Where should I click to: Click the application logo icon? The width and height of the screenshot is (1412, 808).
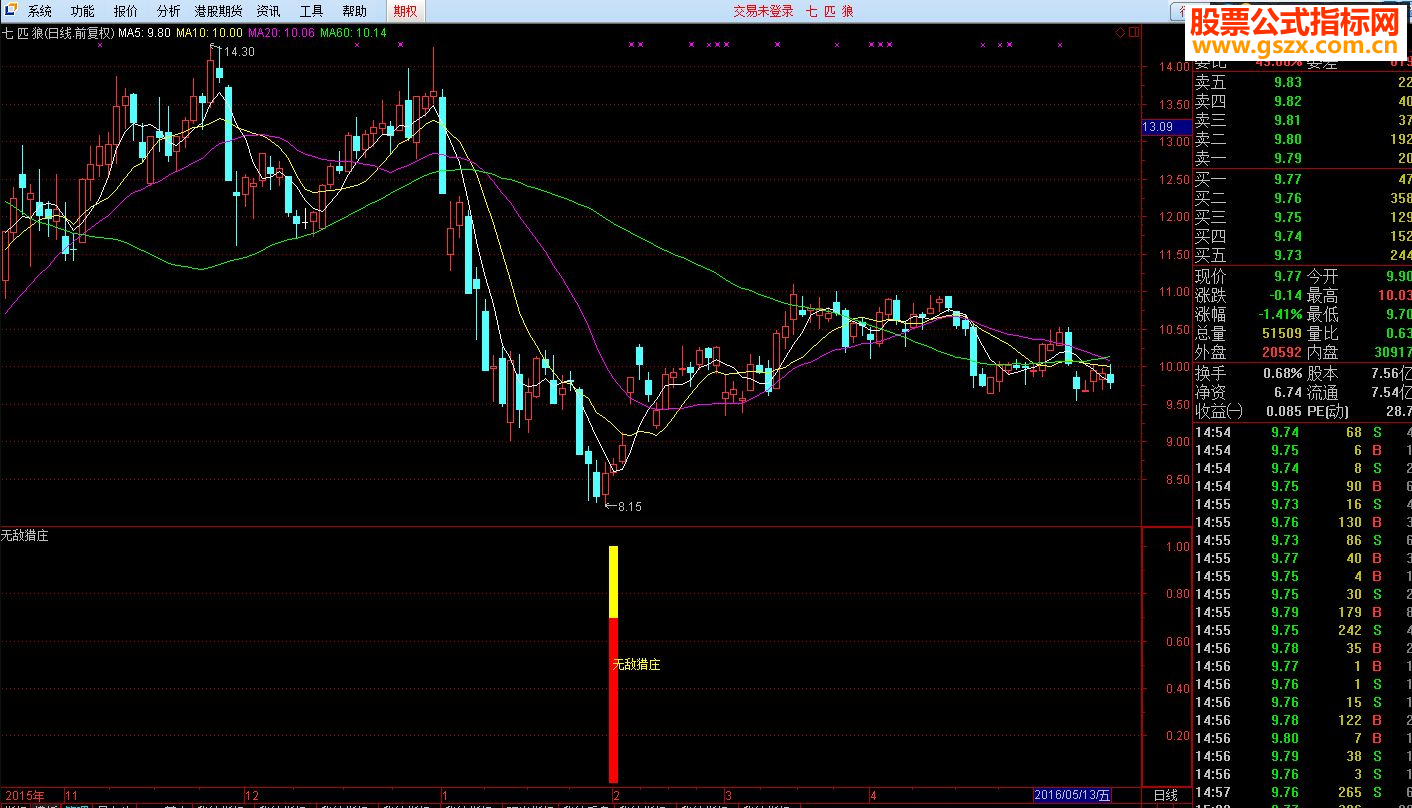[x=10, y=11]
